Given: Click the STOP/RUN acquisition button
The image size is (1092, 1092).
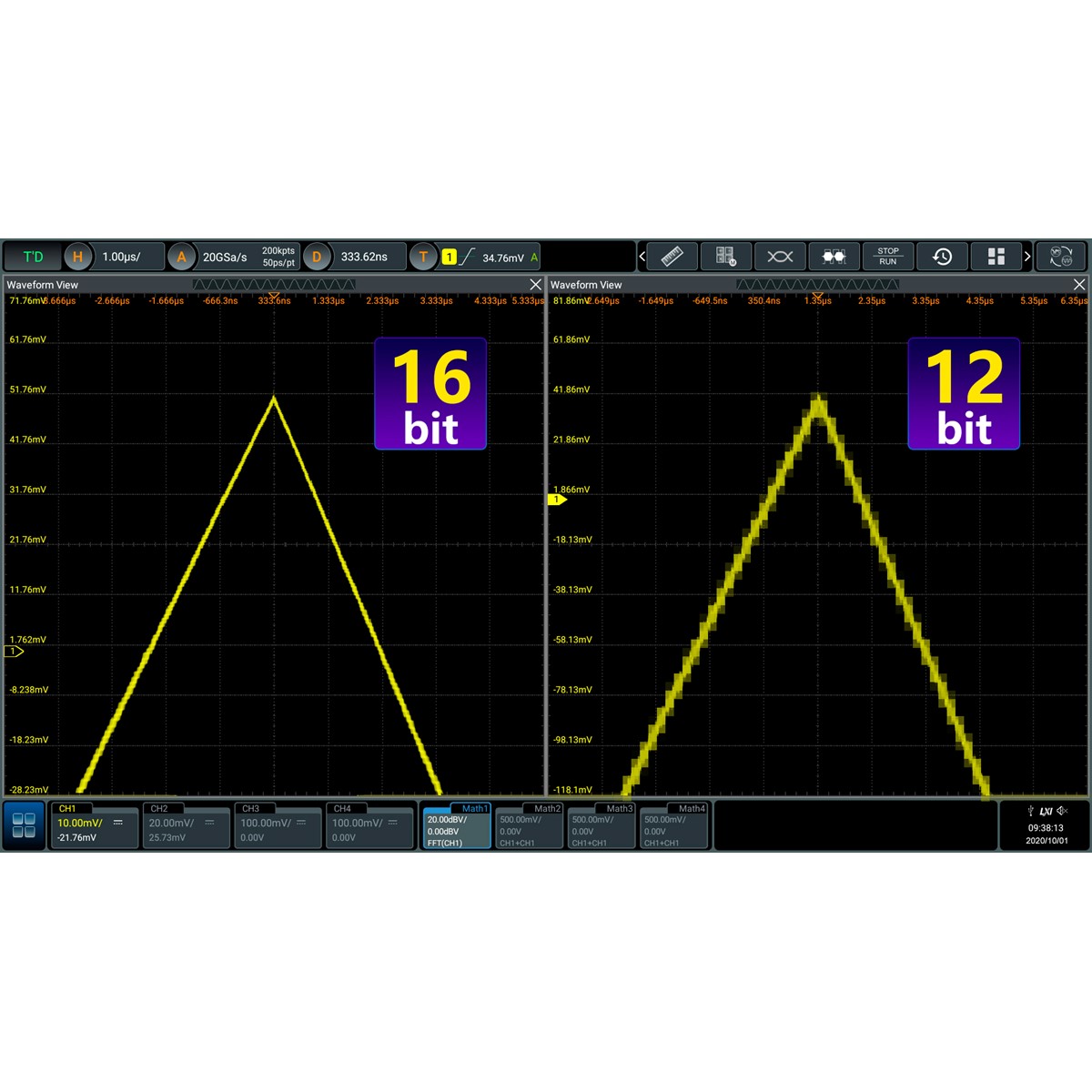Looking at the screenshot, I should tap(887, 257).
